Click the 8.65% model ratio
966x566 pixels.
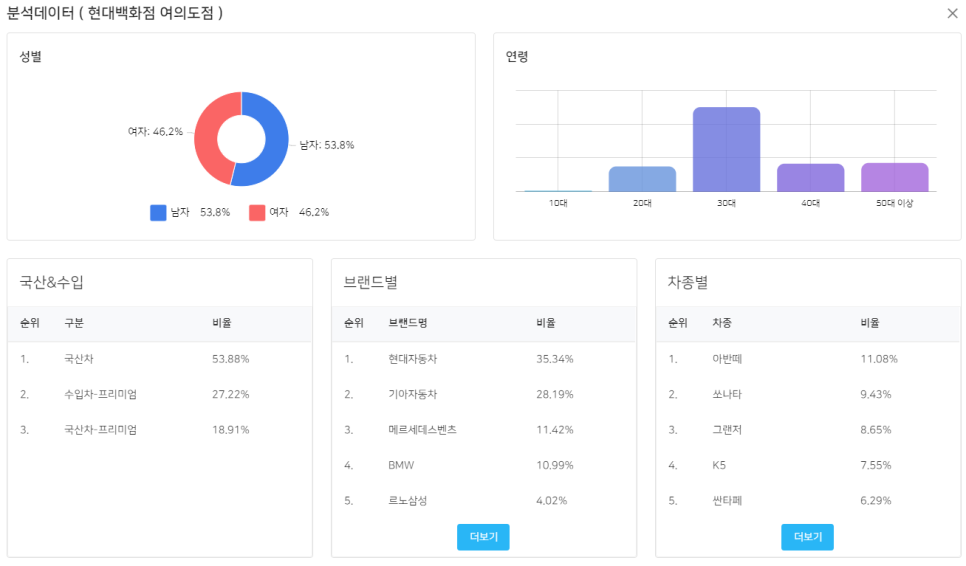(875, 430)
